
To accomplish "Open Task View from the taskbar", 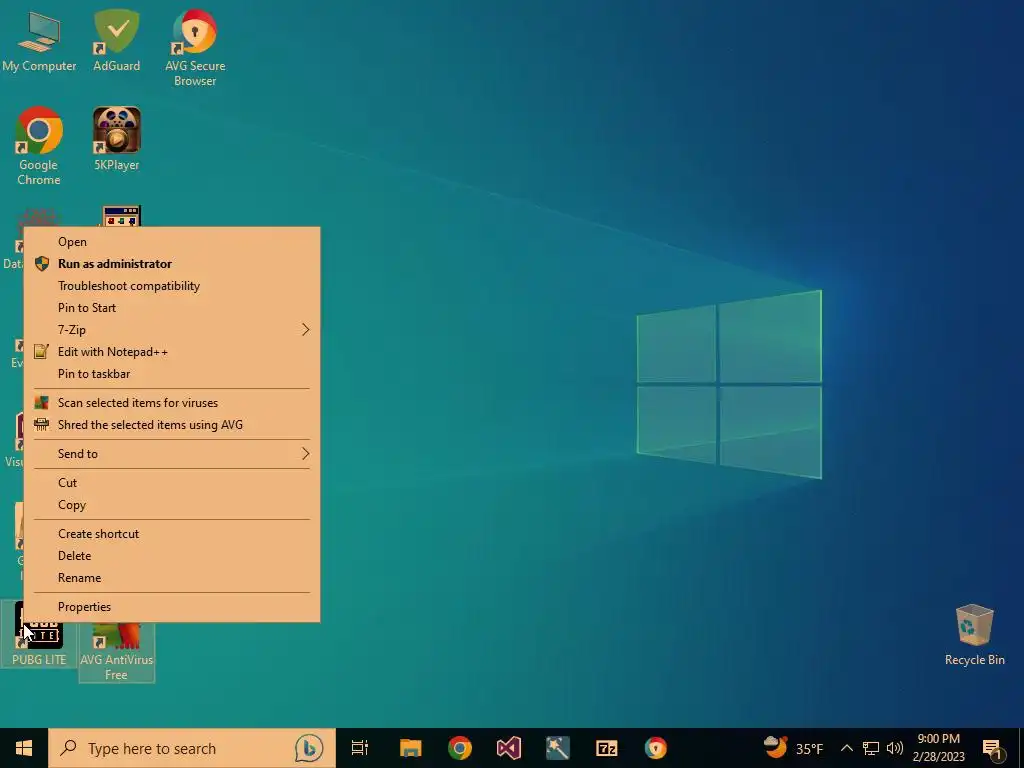I will pos(360,748).
